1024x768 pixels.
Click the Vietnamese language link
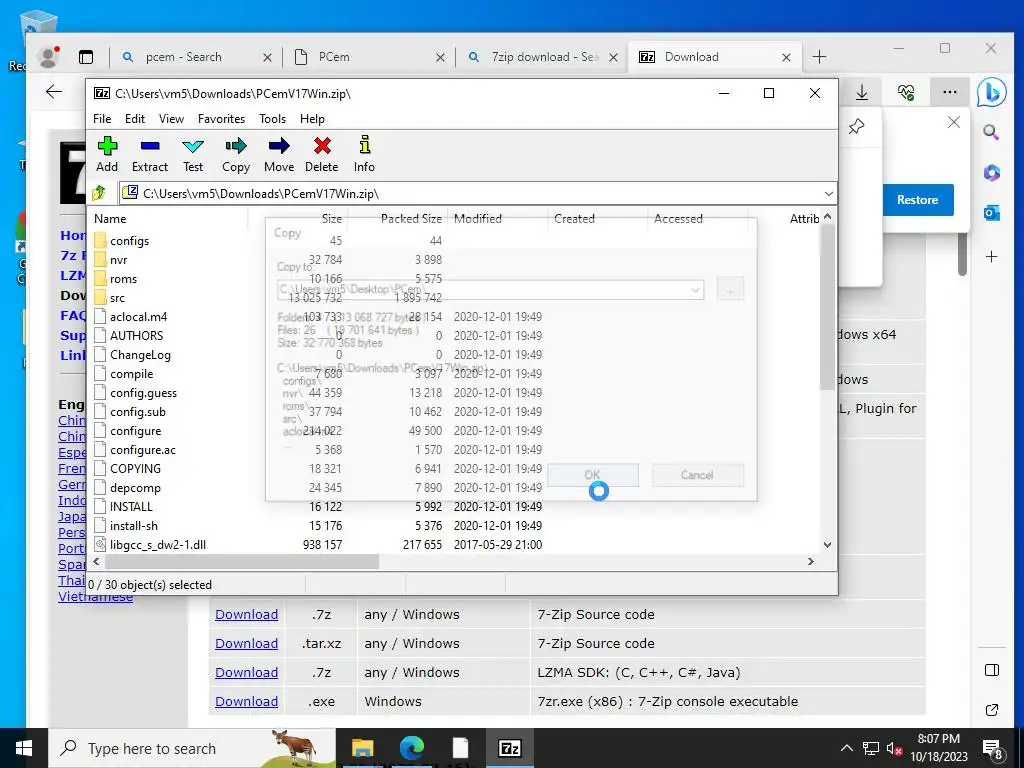(x=95, y=597)
